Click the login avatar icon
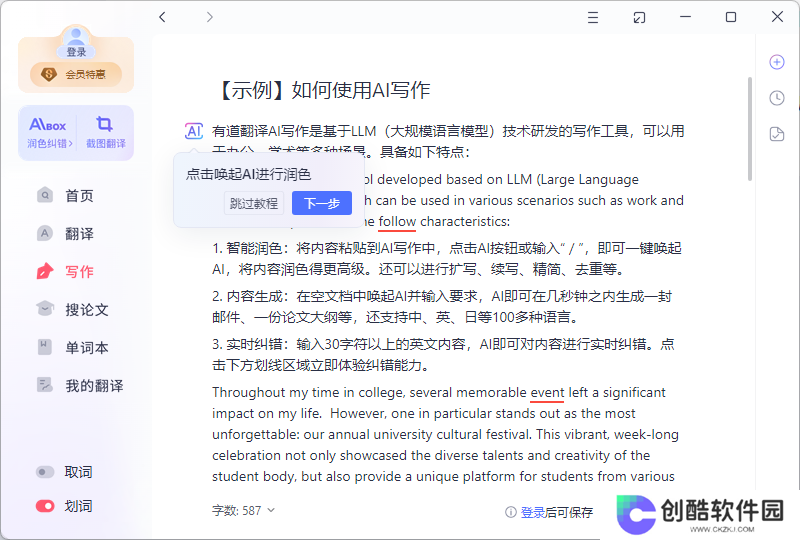 [x=76, y=41]
